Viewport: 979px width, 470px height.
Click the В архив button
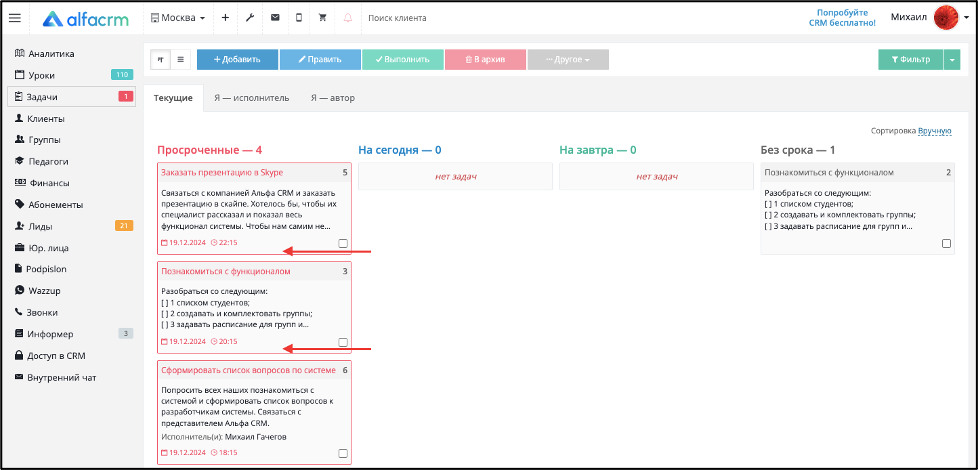(x=485, y=60)
